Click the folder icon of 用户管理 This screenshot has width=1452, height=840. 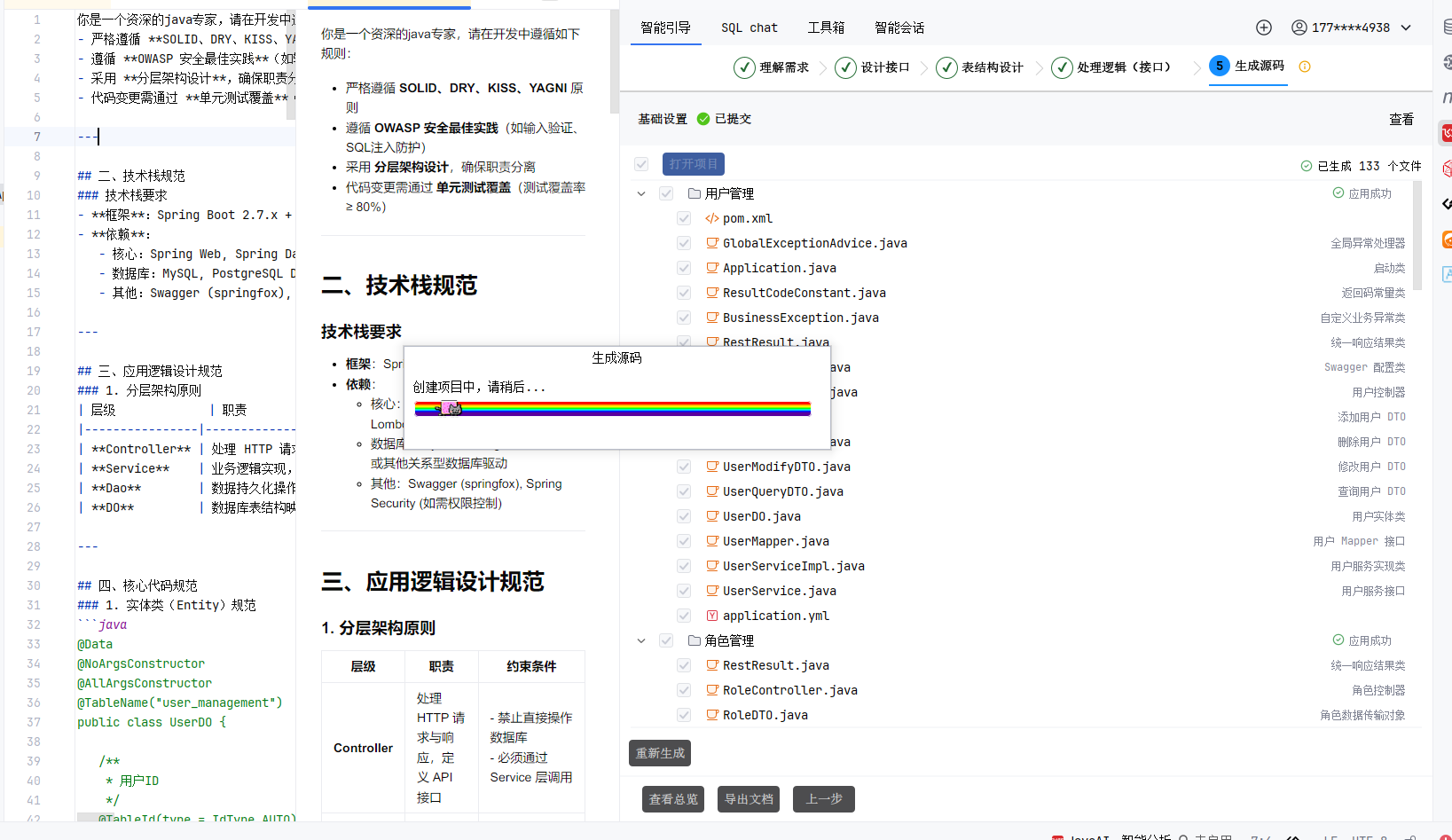(x=695, y=193)
